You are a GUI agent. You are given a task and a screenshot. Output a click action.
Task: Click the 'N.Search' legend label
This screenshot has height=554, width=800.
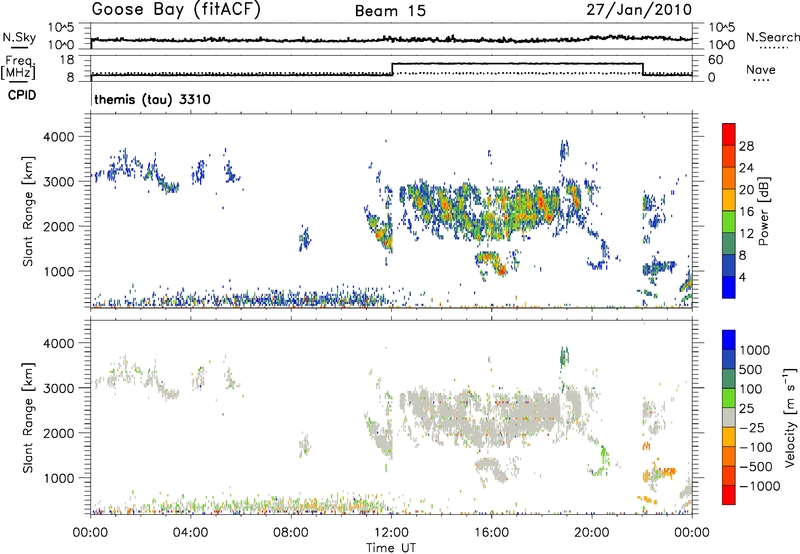772,37
